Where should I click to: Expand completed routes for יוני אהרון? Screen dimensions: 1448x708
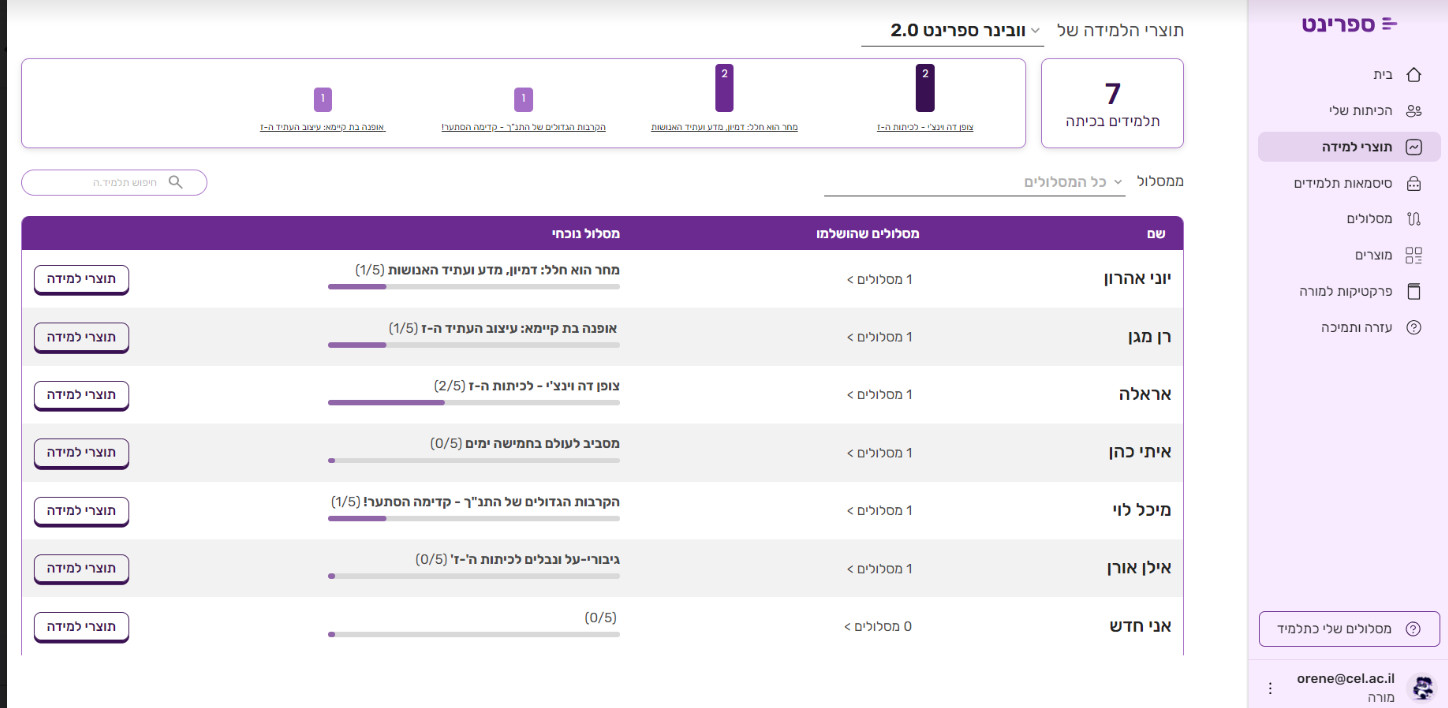(880, 279)
